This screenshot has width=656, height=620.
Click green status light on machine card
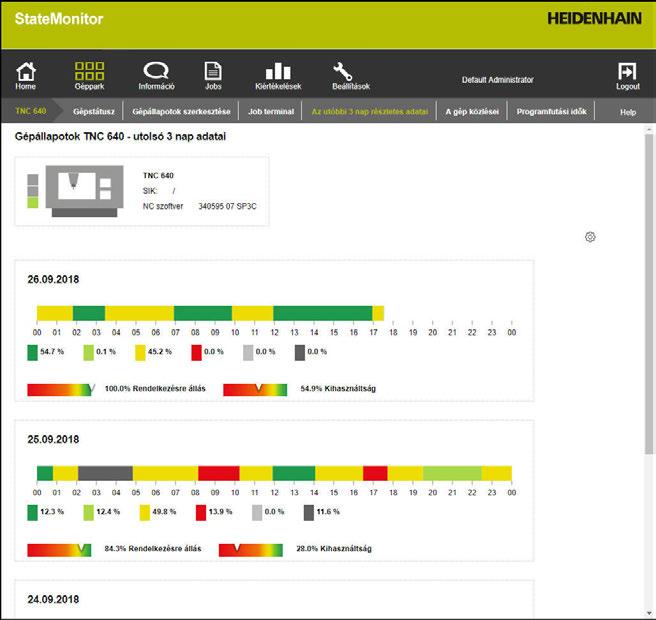tap(33, 203)
